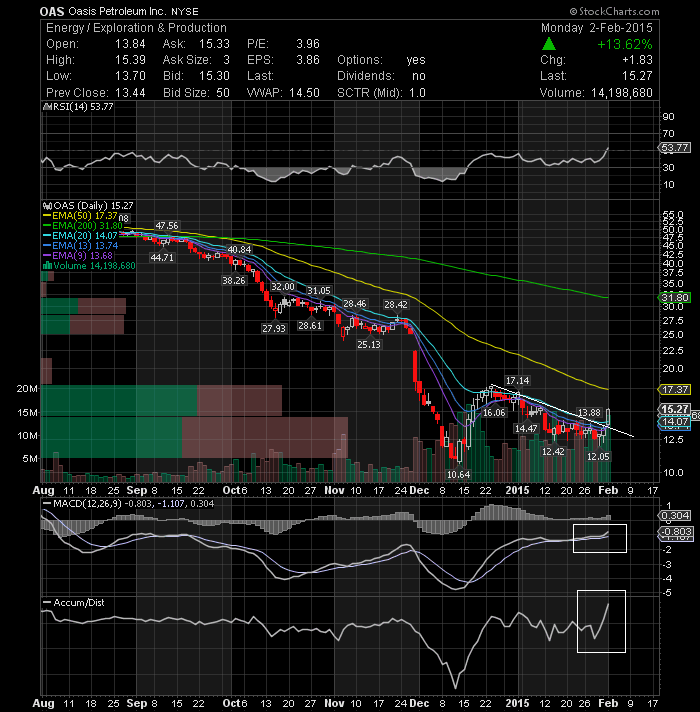Select the blue EMA(13) legend line
The width and height of the screenshot is (700, 712).
[x=47, y=246]
